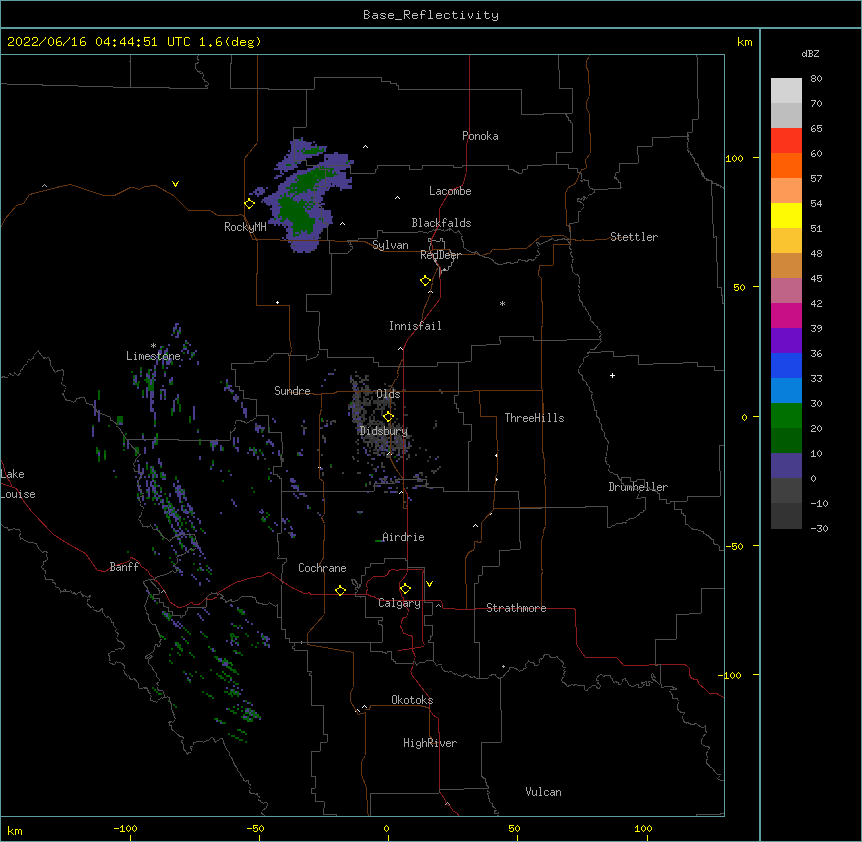This screenshot has width=862, height=842.
Task: Click the -100 tick on the bottom axis
Action: pyautogui.click(x=126, y=828)
